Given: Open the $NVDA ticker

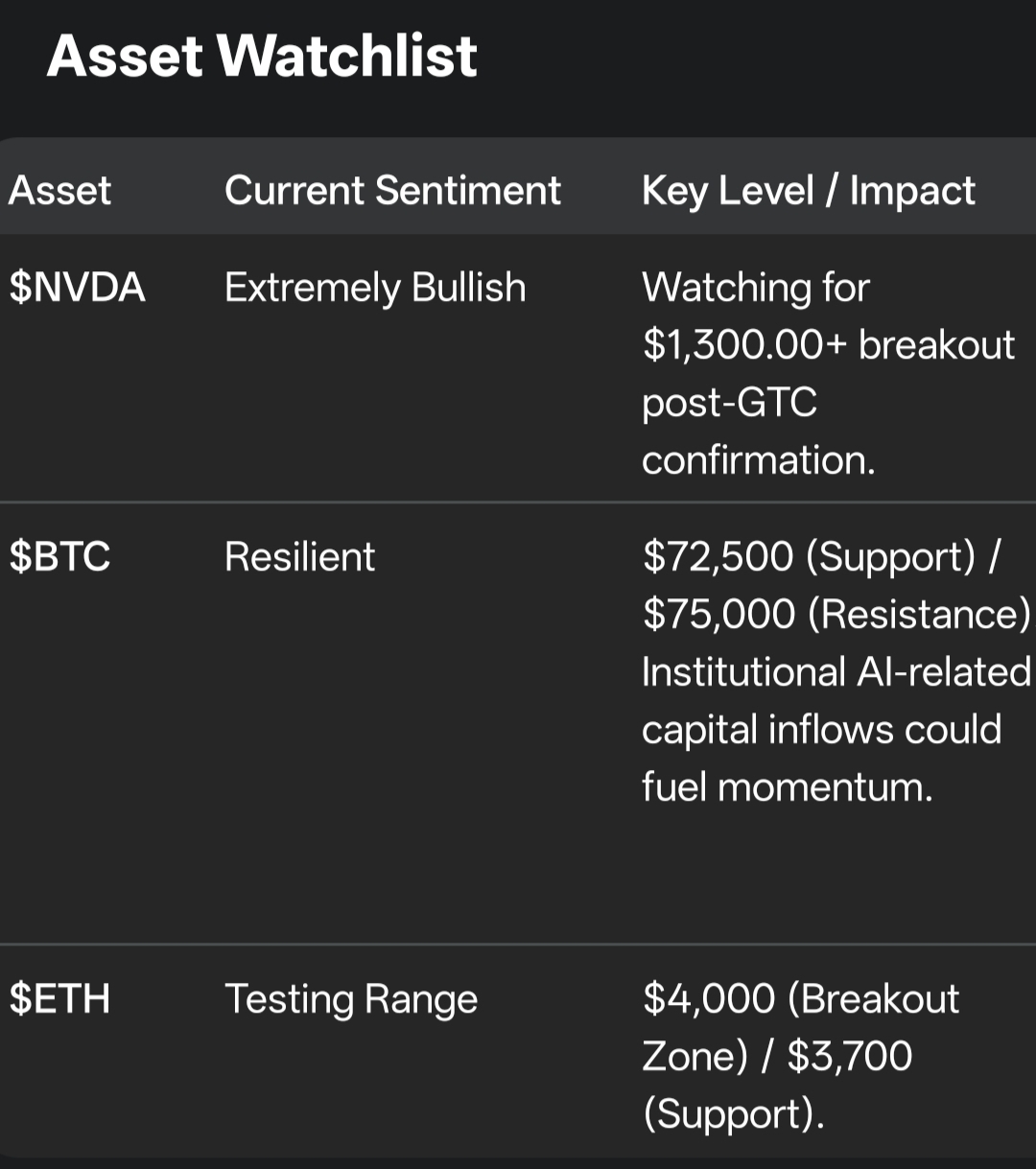Looking at the screenshot, I should tap(77, 288).
